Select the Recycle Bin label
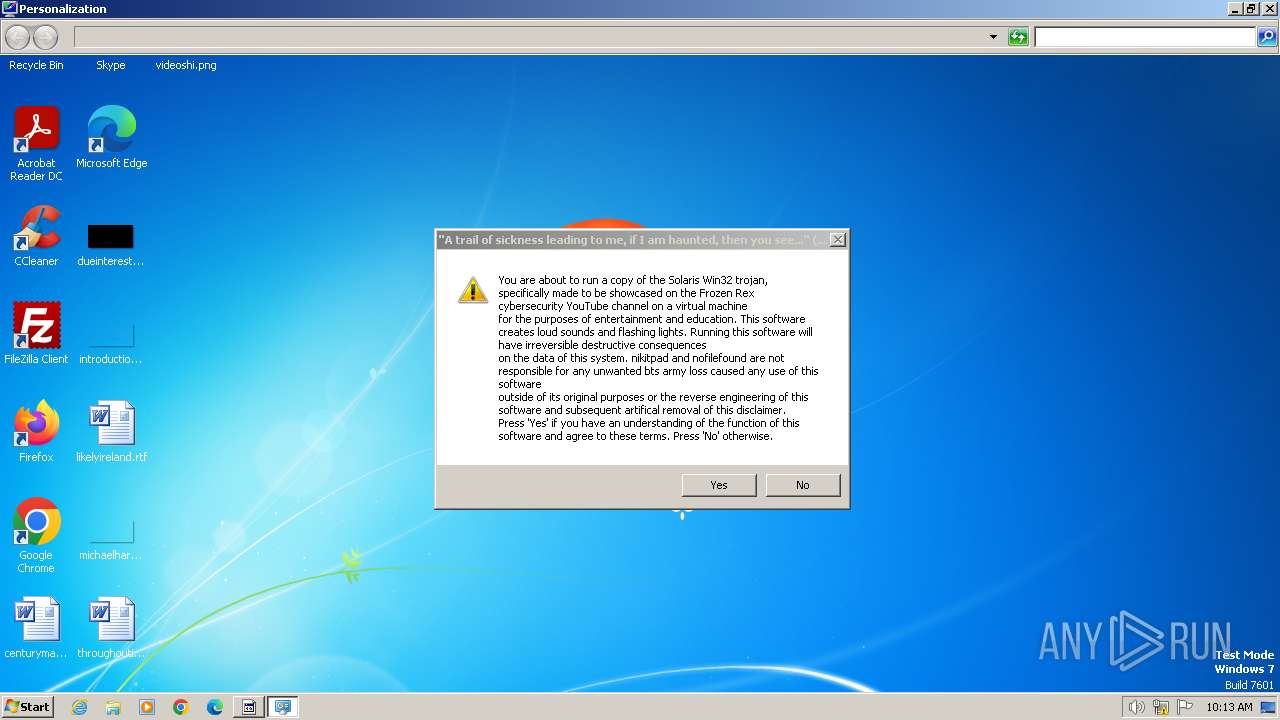The width and height of the screenshot is (1280, 720). tap(36, 65)
